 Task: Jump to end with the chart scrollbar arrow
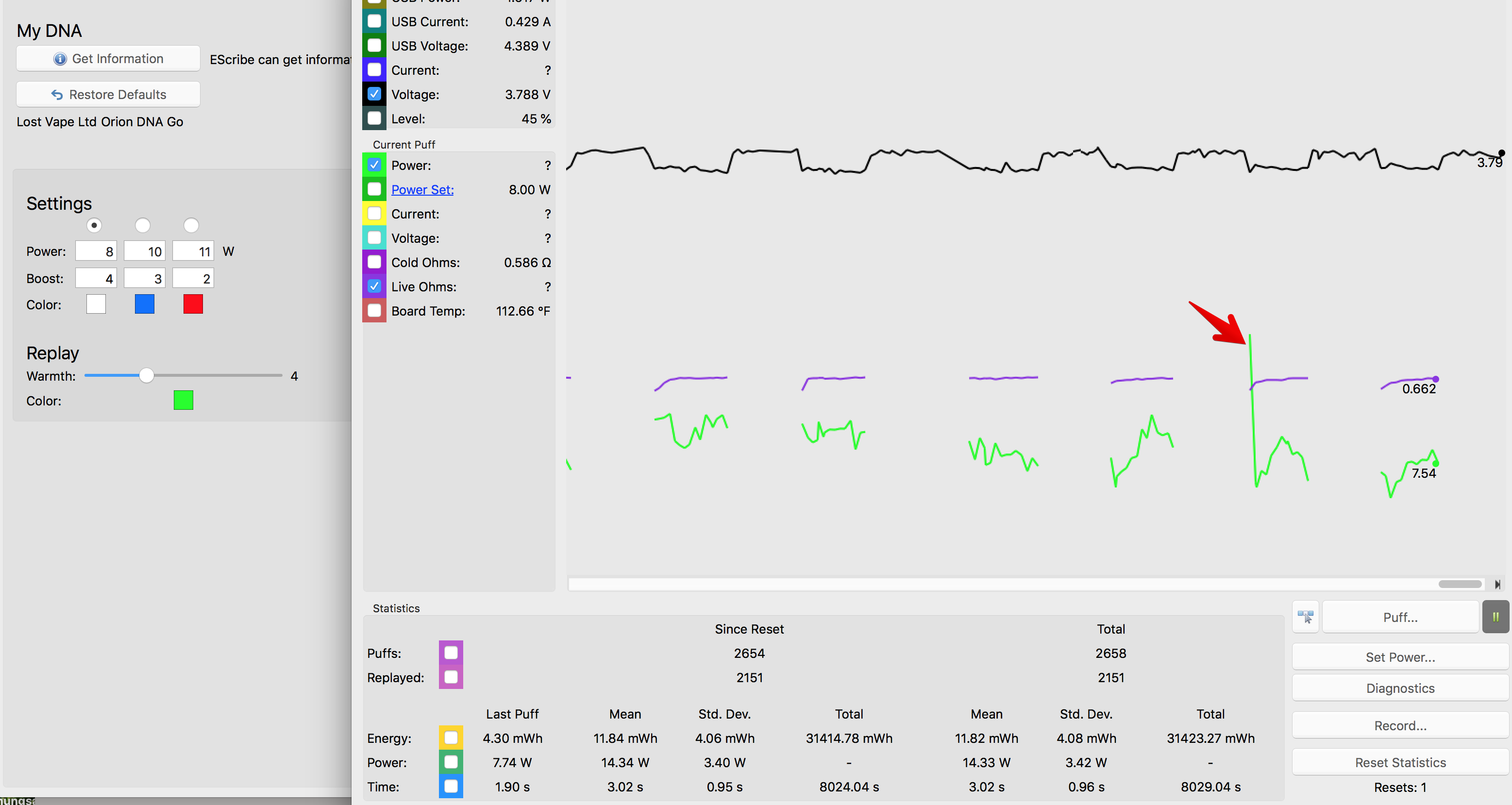click(x=1497, y=585)
